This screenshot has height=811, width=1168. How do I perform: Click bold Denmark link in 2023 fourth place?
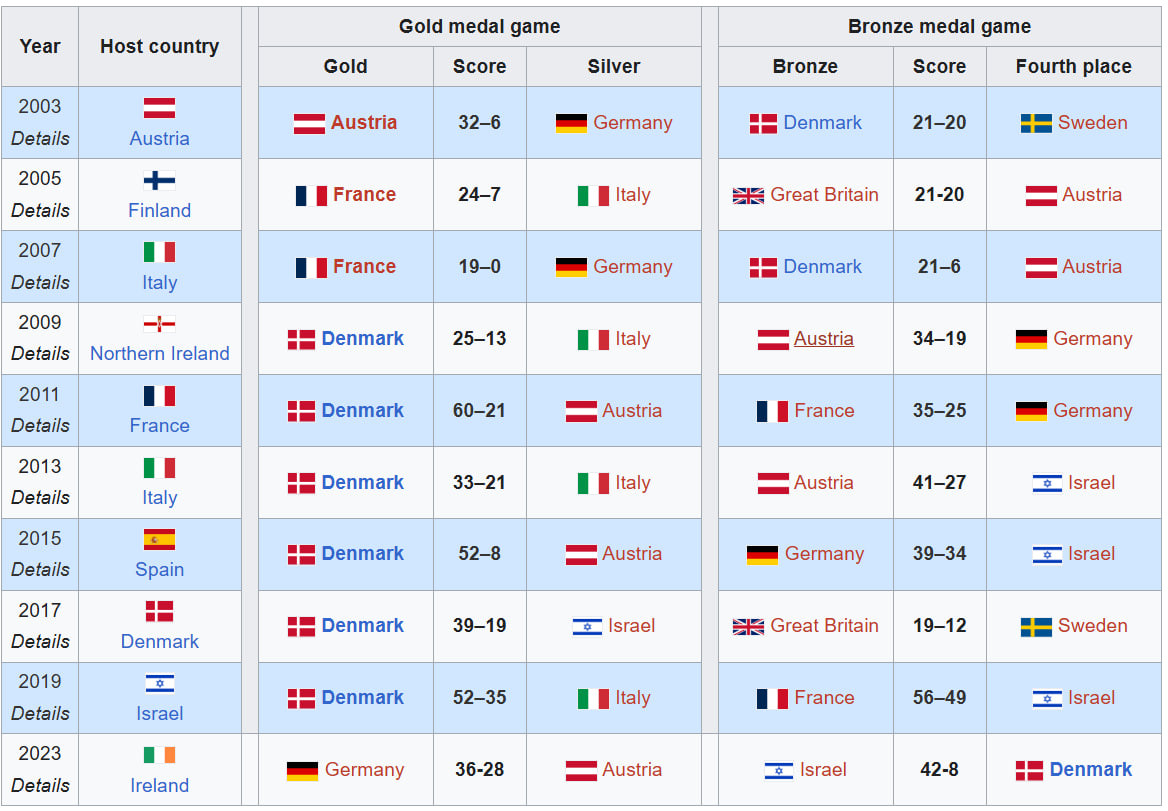click(x=1091, y=770)
